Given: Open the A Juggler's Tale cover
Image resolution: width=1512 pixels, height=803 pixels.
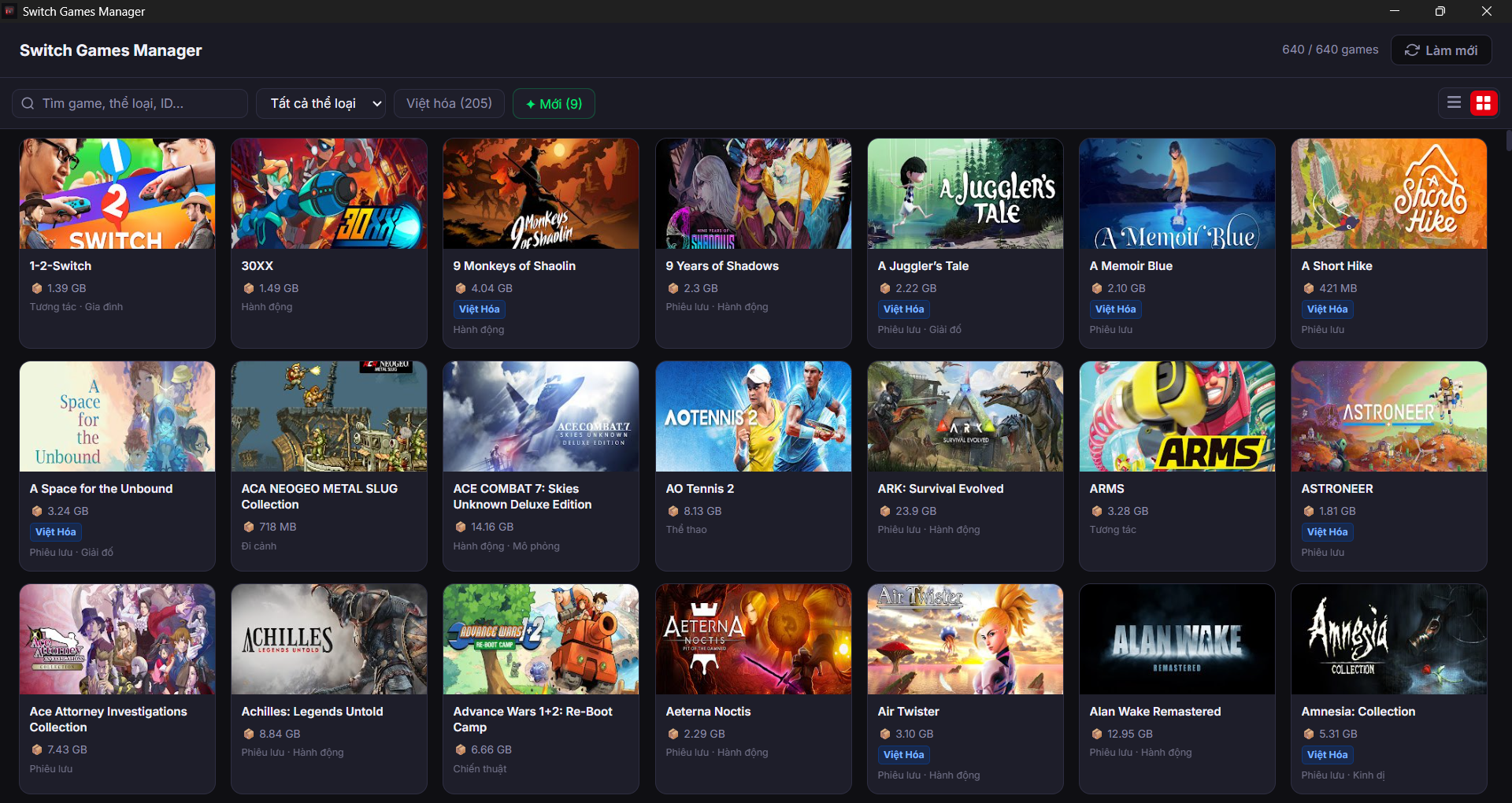Looking at the screenshot, I should (x=965, y=194).
